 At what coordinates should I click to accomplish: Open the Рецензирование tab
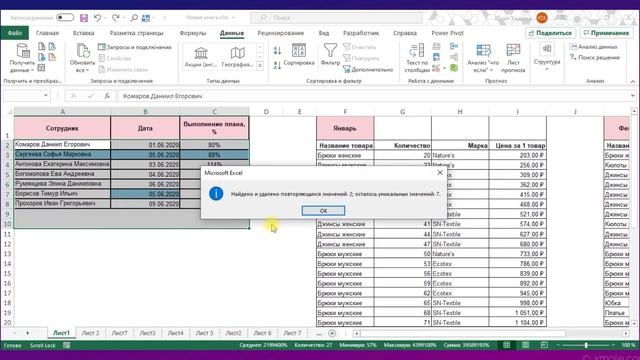[280, 33]
